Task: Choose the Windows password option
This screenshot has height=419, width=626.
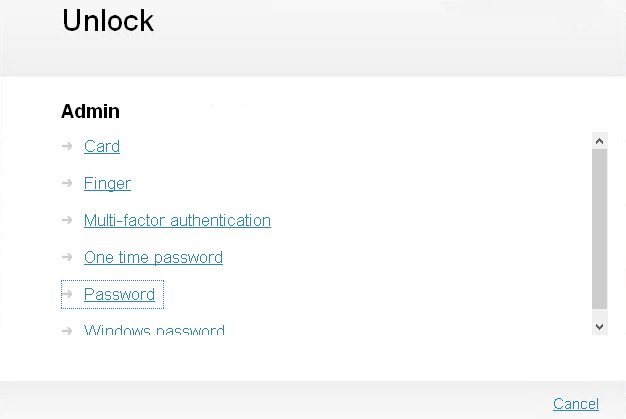Action: 154,330
